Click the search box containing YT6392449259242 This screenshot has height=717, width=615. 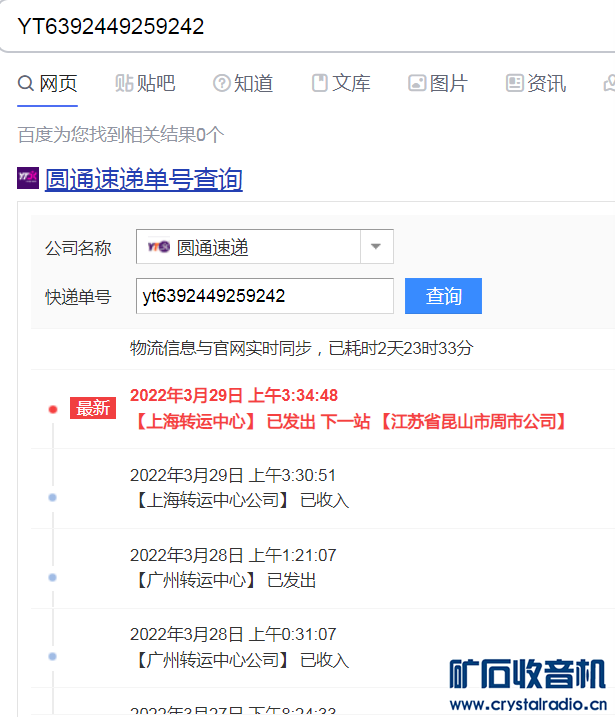point(307,26)
